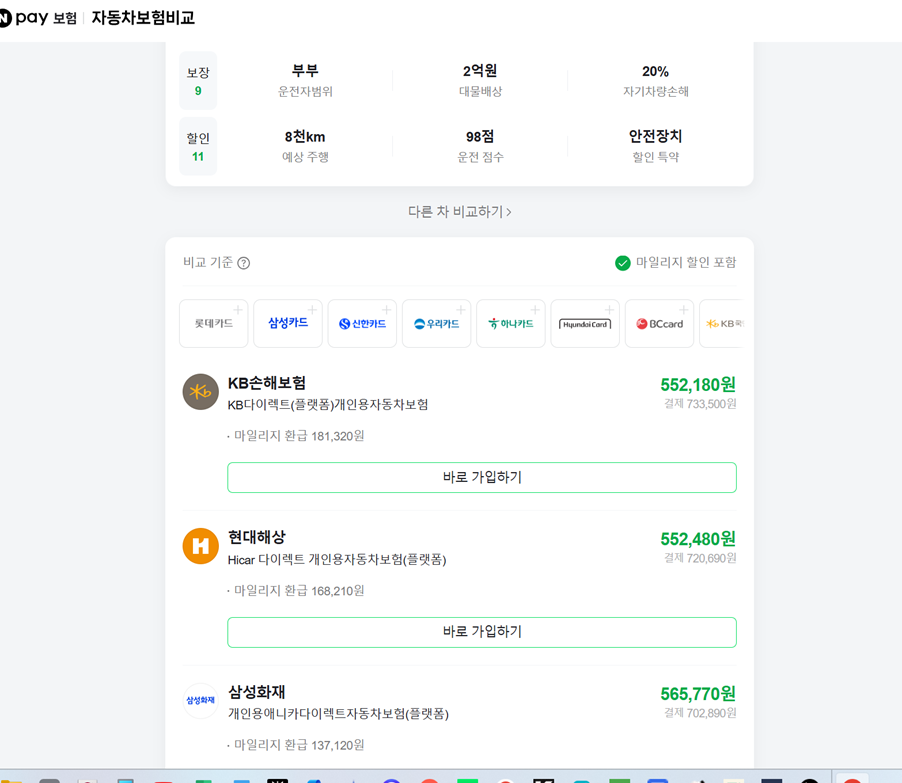Open the 할인 11 discount tile

click(x=198, y=147)
